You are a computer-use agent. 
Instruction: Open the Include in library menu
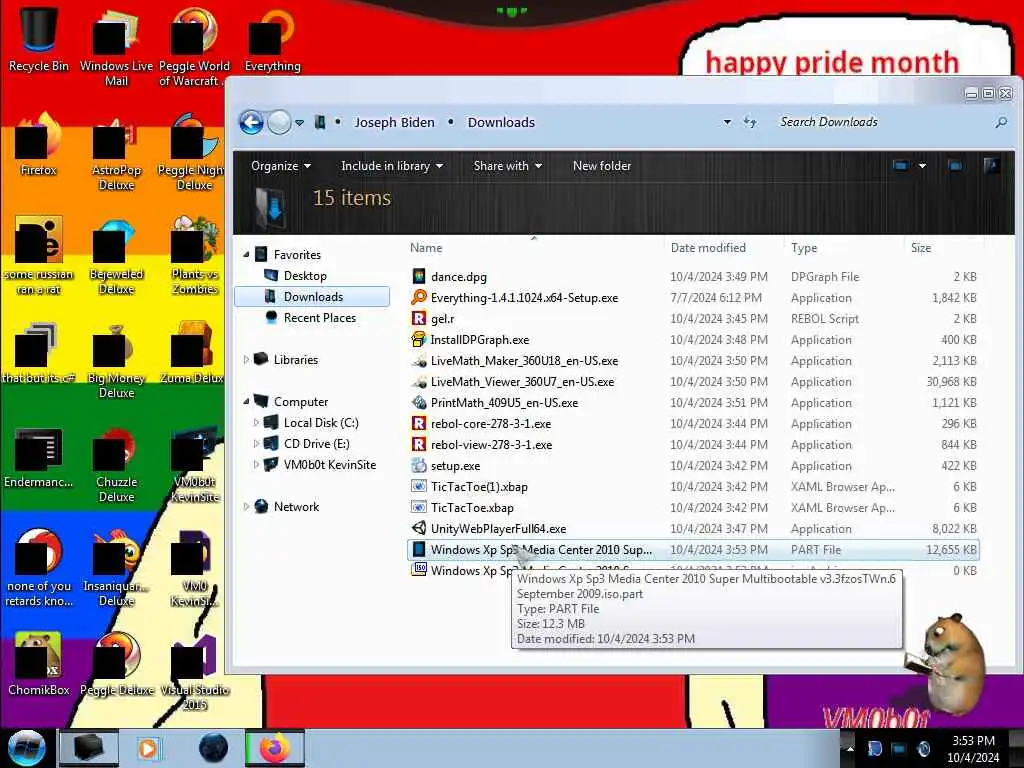click(x=392, y=166)
